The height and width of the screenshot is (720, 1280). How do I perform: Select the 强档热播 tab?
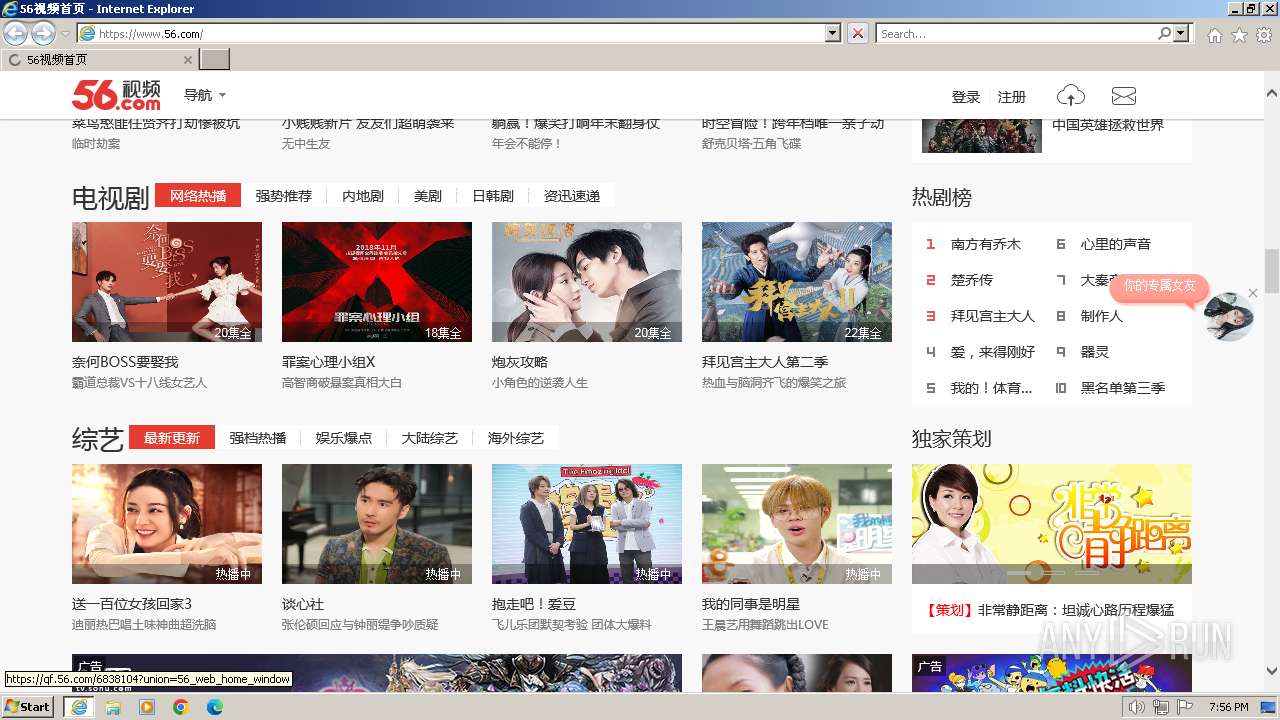point(258,438)
